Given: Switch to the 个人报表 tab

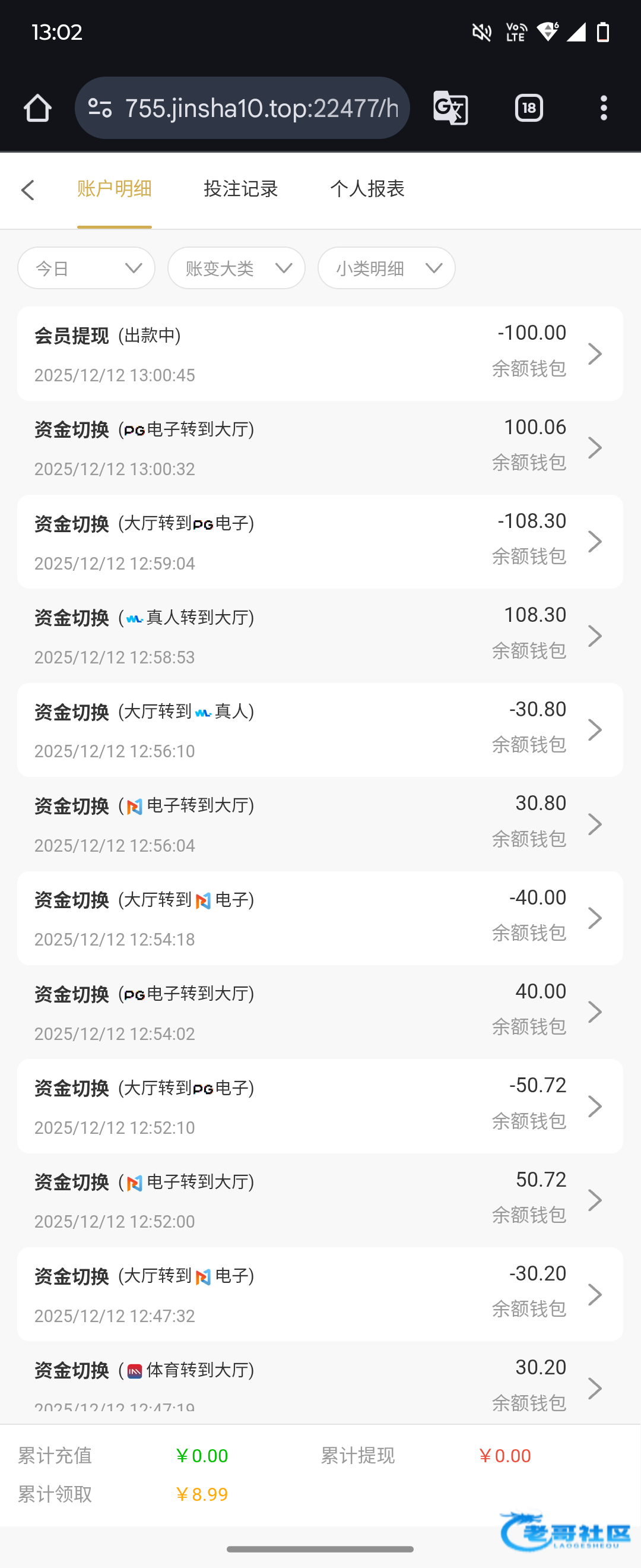Looking at the screenshot, I should tap(367, 189).
